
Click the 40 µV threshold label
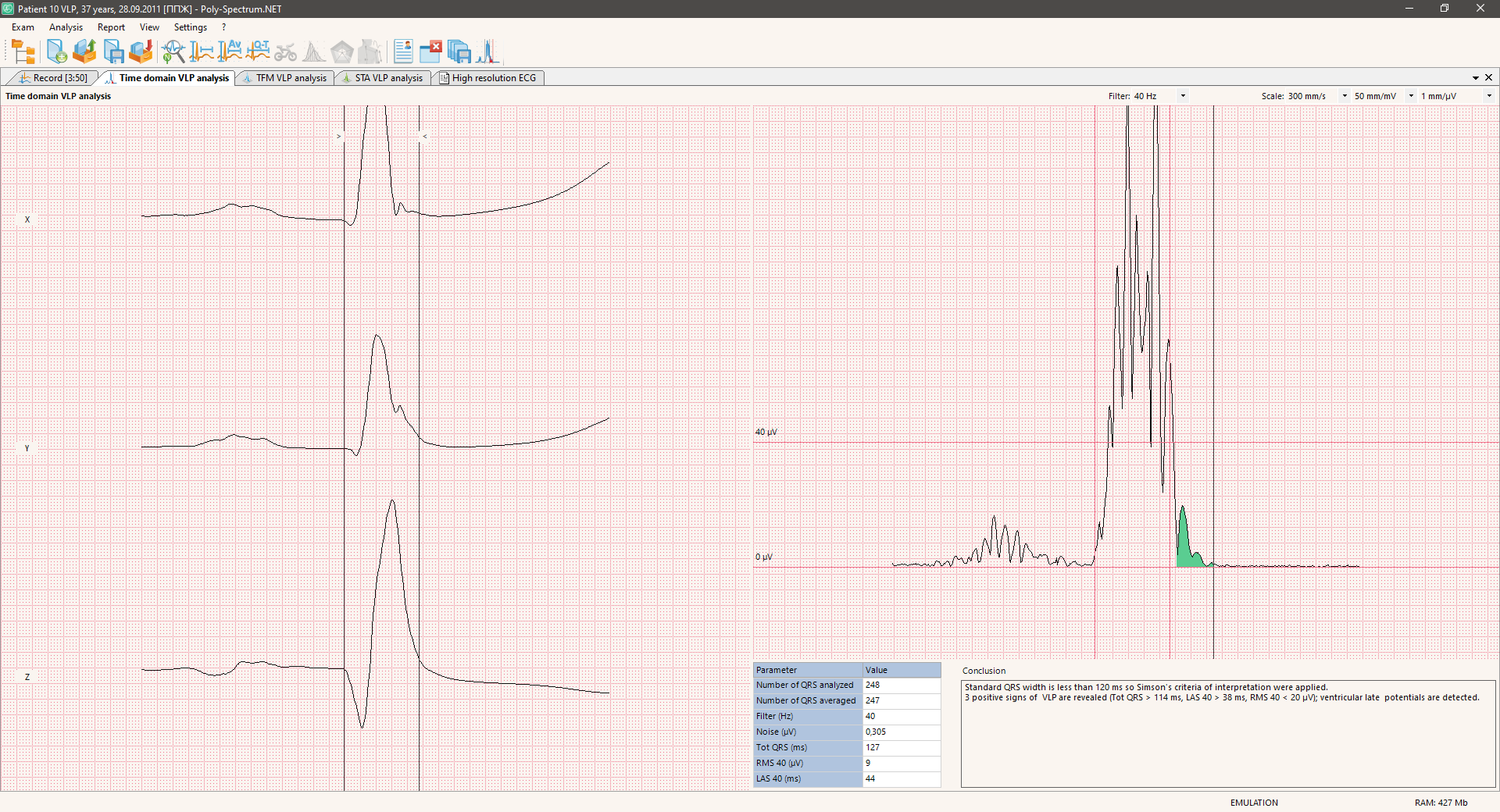tap(766, 432)
